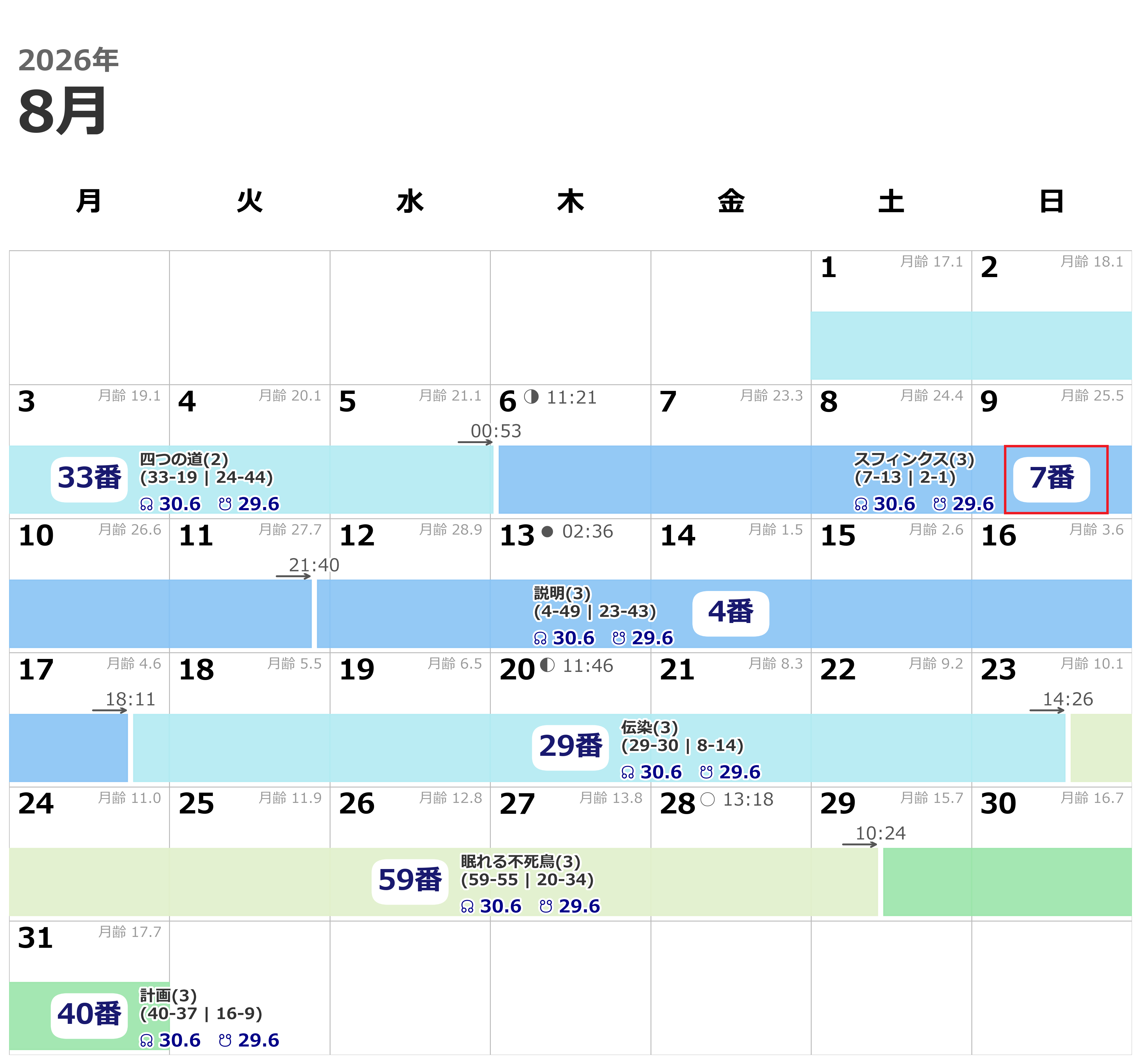Click the 四つの道(2) event label
The width and height of the screenshot is (1141, 1064).
[184, 459]
